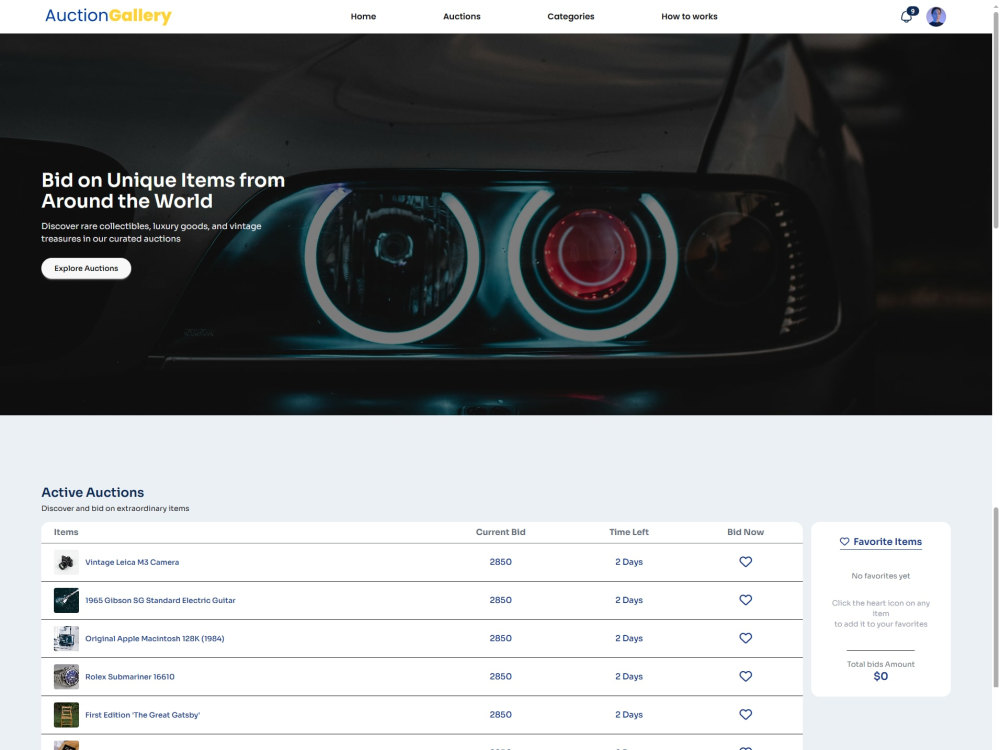Click the Current Bid column header

click(500, 532)
